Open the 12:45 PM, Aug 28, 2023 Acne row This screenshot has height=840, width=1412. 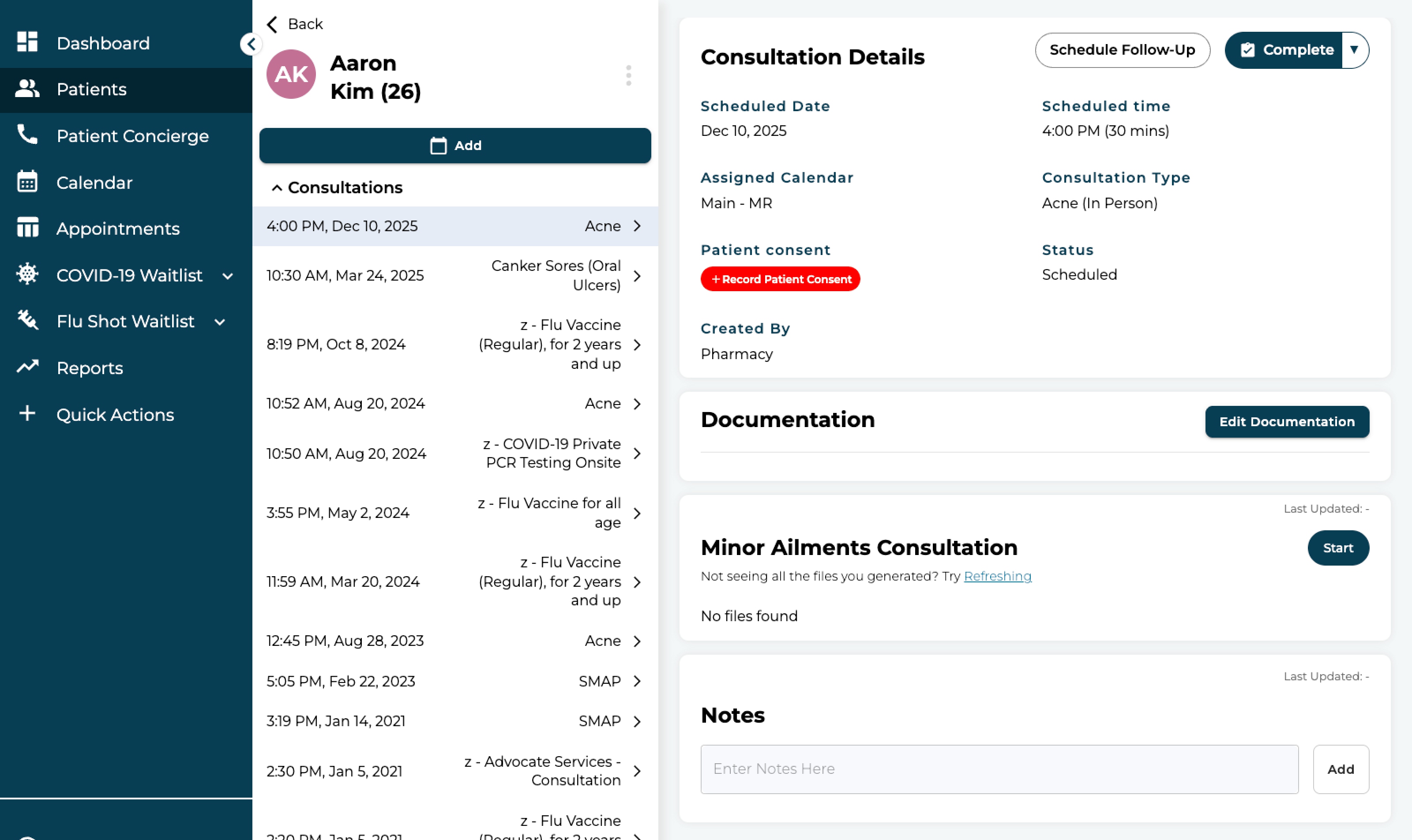point(455,641)
